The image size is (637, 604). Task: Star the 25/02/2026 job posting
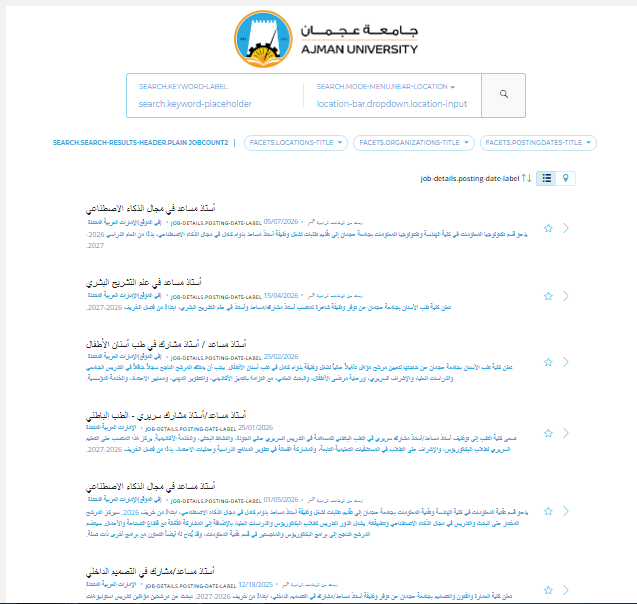coord(548,362)
